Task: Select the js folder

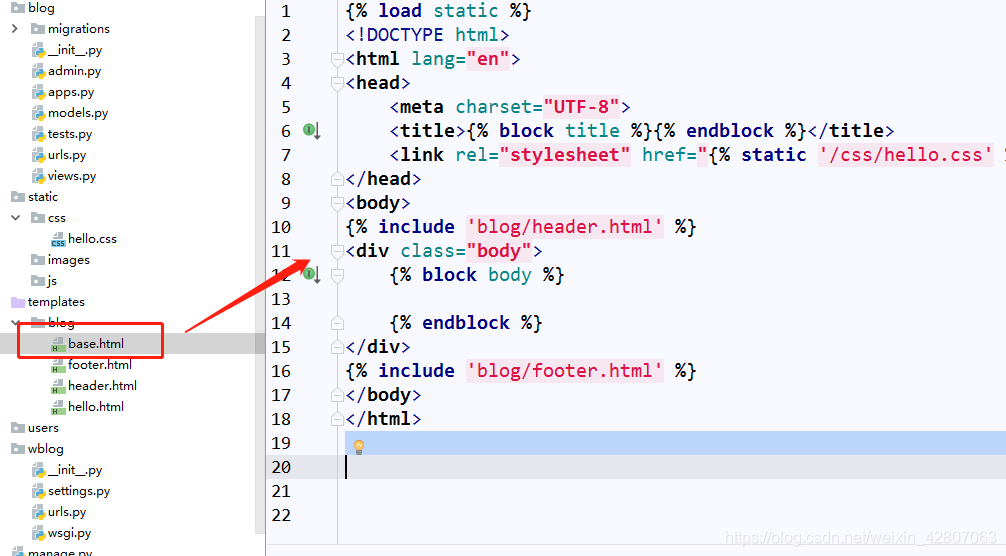Action: (52, 281)
